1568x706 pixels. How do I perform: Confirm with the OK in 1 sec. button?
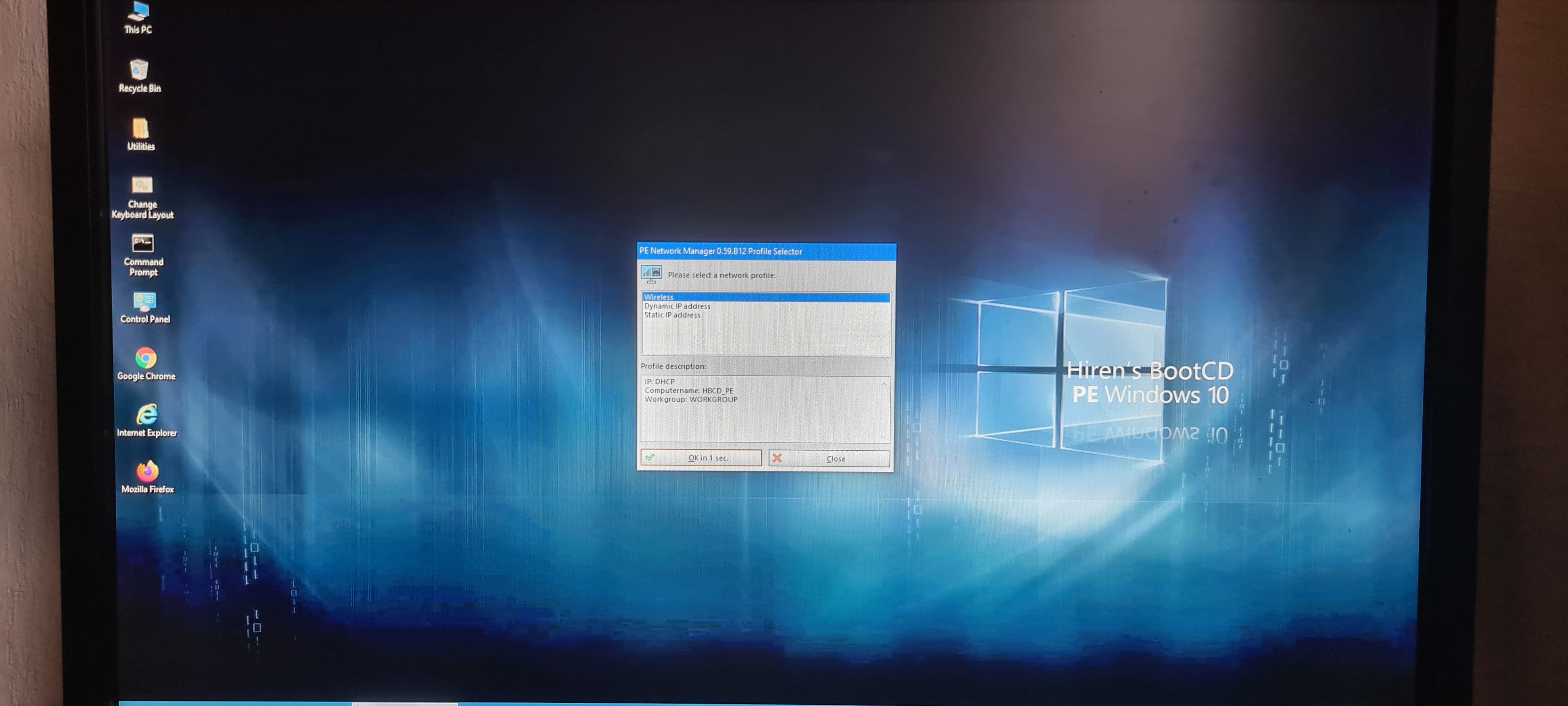point(701,458)
